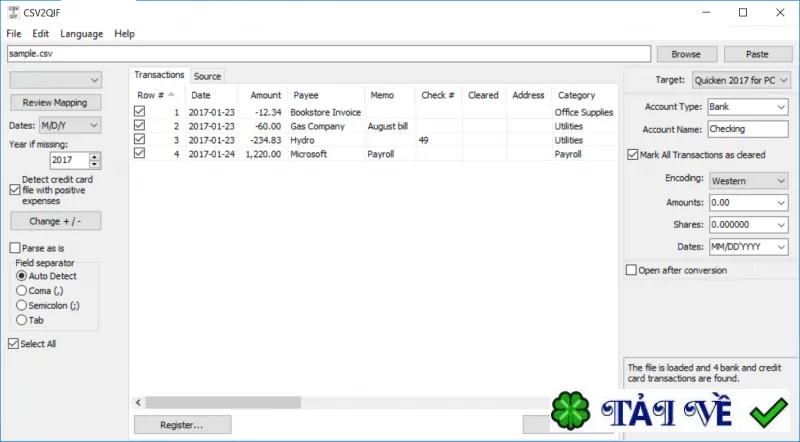Viewport: 800px width, 442px height.
Task: Open the left Dates M/D/Y dropdown
Action: click(70, 125)
